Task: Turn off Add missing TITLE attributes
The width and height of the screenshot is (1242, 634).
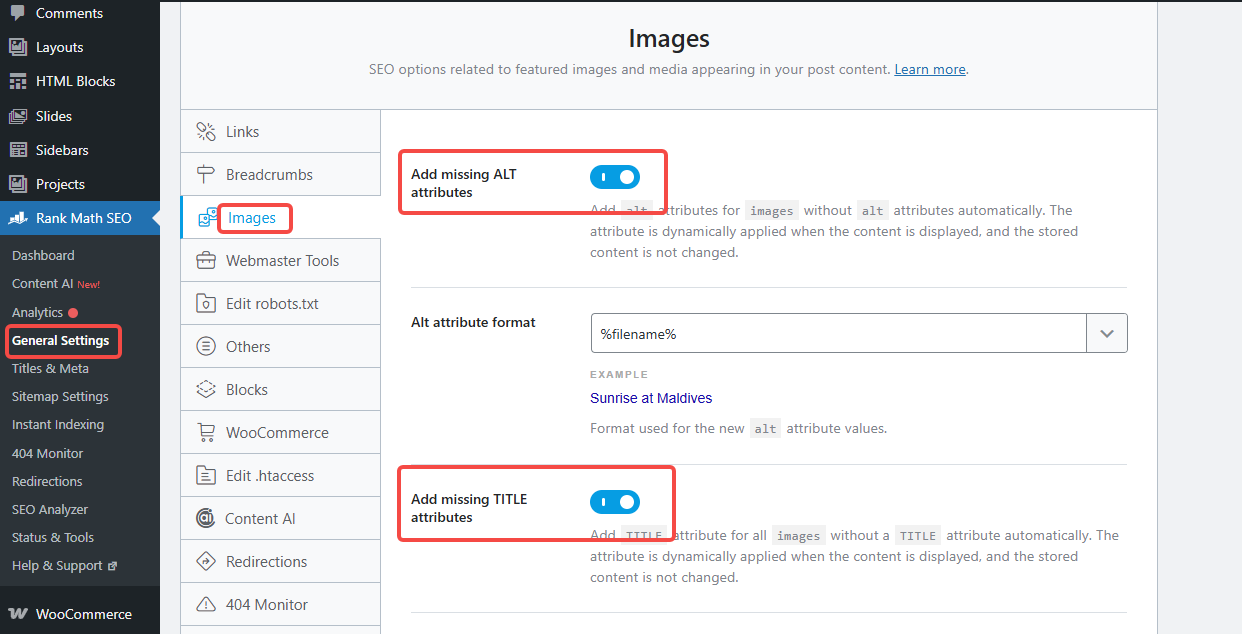Action: 615,501
